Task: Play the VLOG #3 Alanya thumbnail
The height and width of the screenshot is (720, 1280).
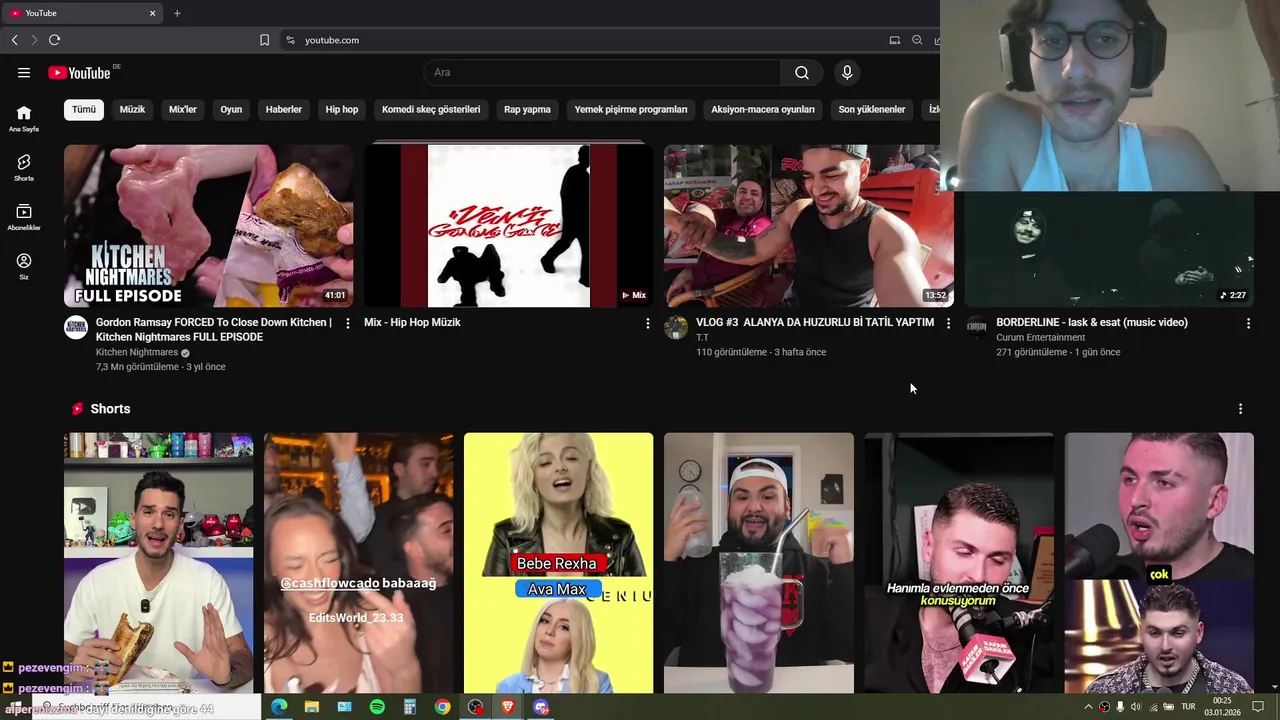Action: (808, 226)
